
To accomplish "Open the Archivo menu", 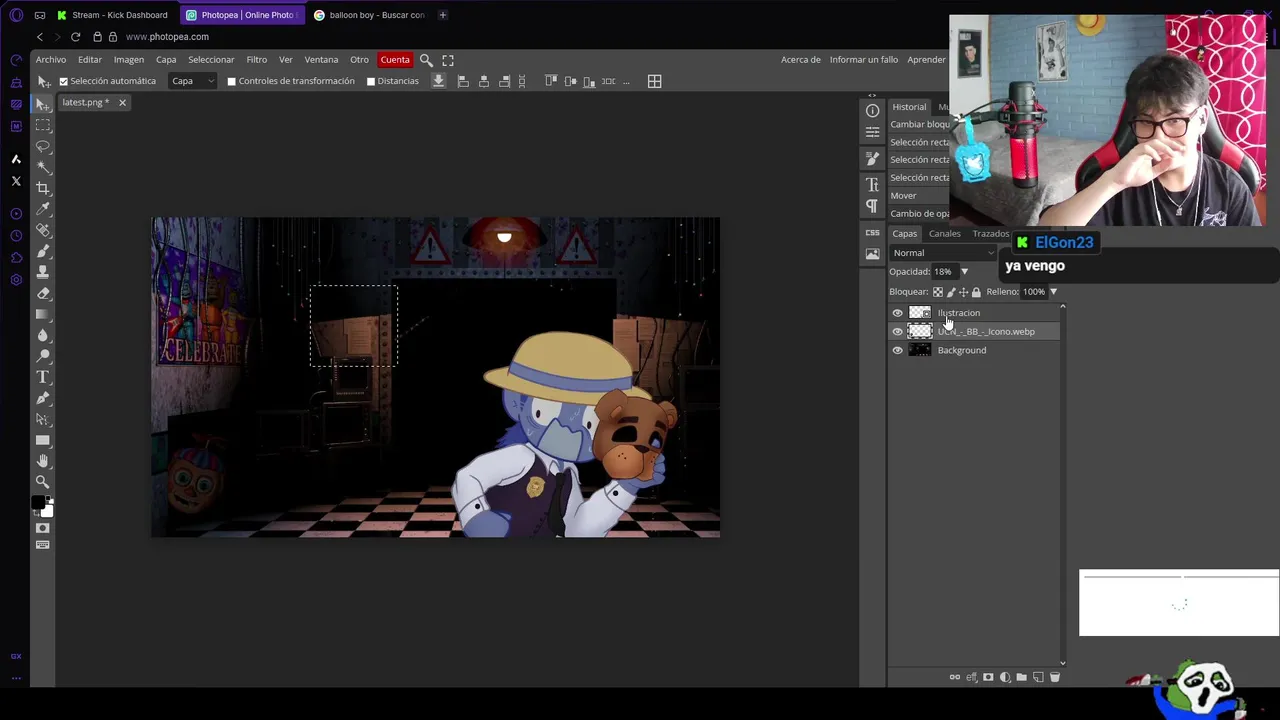I will [51, 60].
